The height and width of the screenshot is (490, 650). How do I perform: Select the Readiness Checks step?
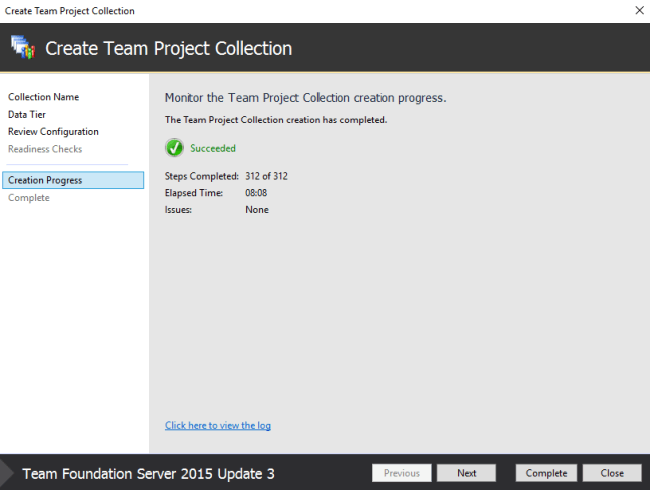45,149
